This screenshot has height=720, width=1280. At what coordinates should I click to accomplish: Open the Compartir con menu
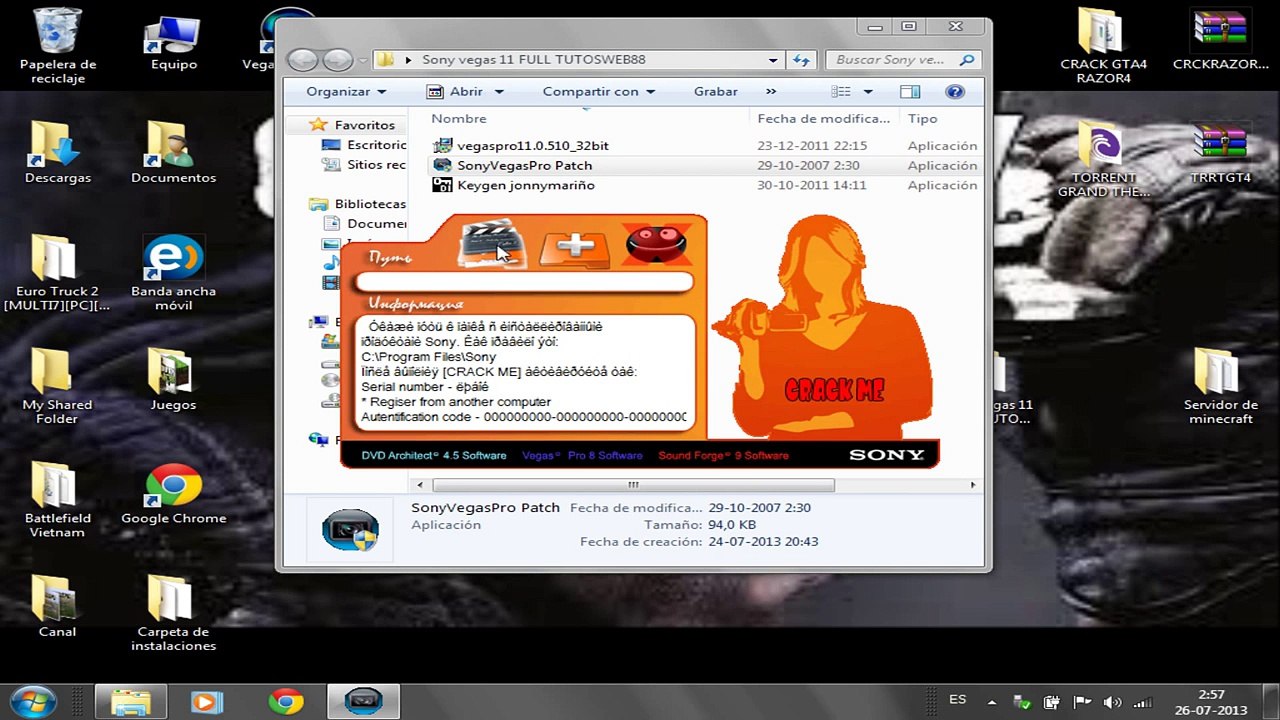point(599,92)
